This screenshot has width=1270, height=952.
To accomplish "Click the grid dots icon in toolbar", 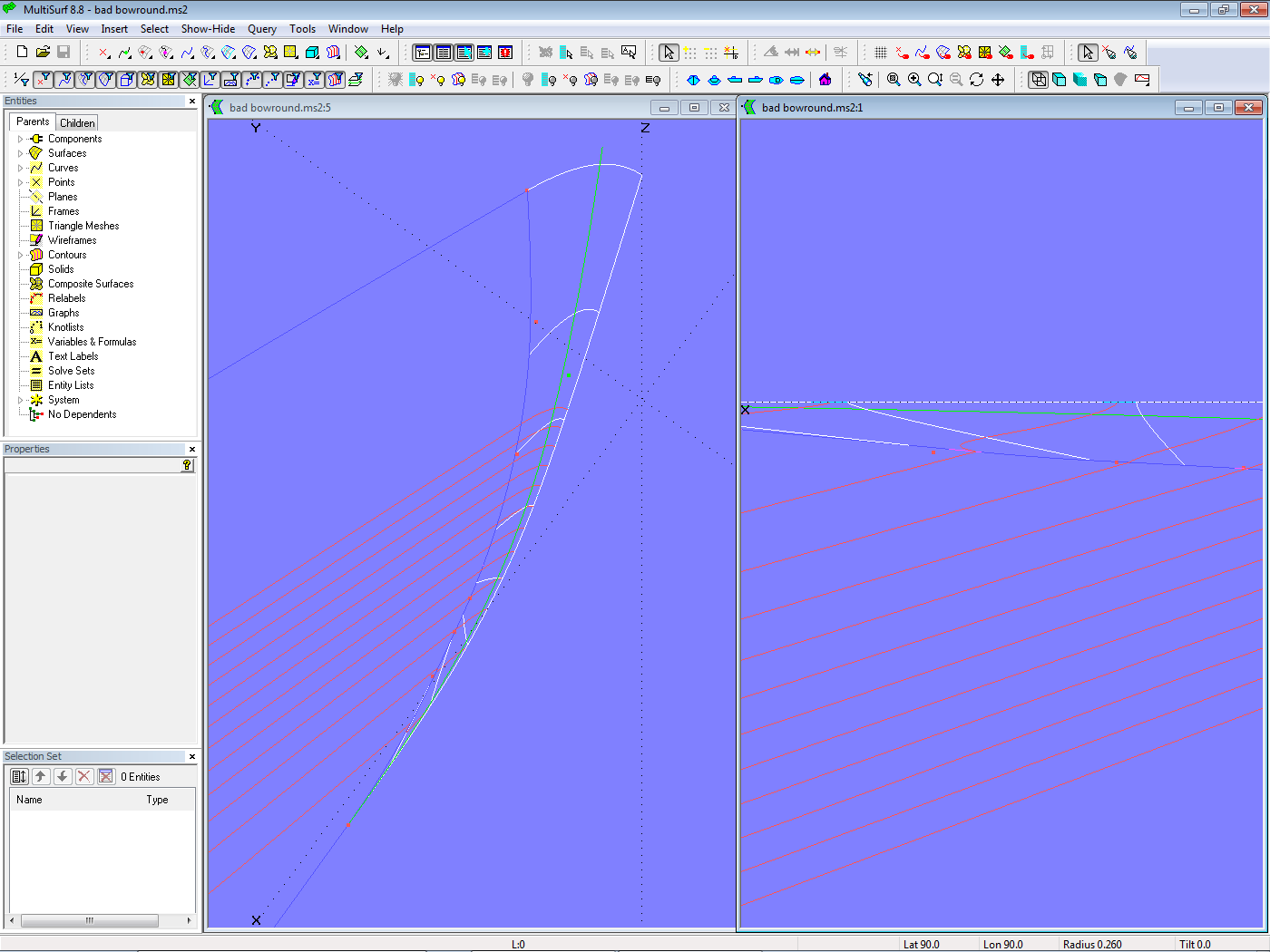I will click(880, 53).
